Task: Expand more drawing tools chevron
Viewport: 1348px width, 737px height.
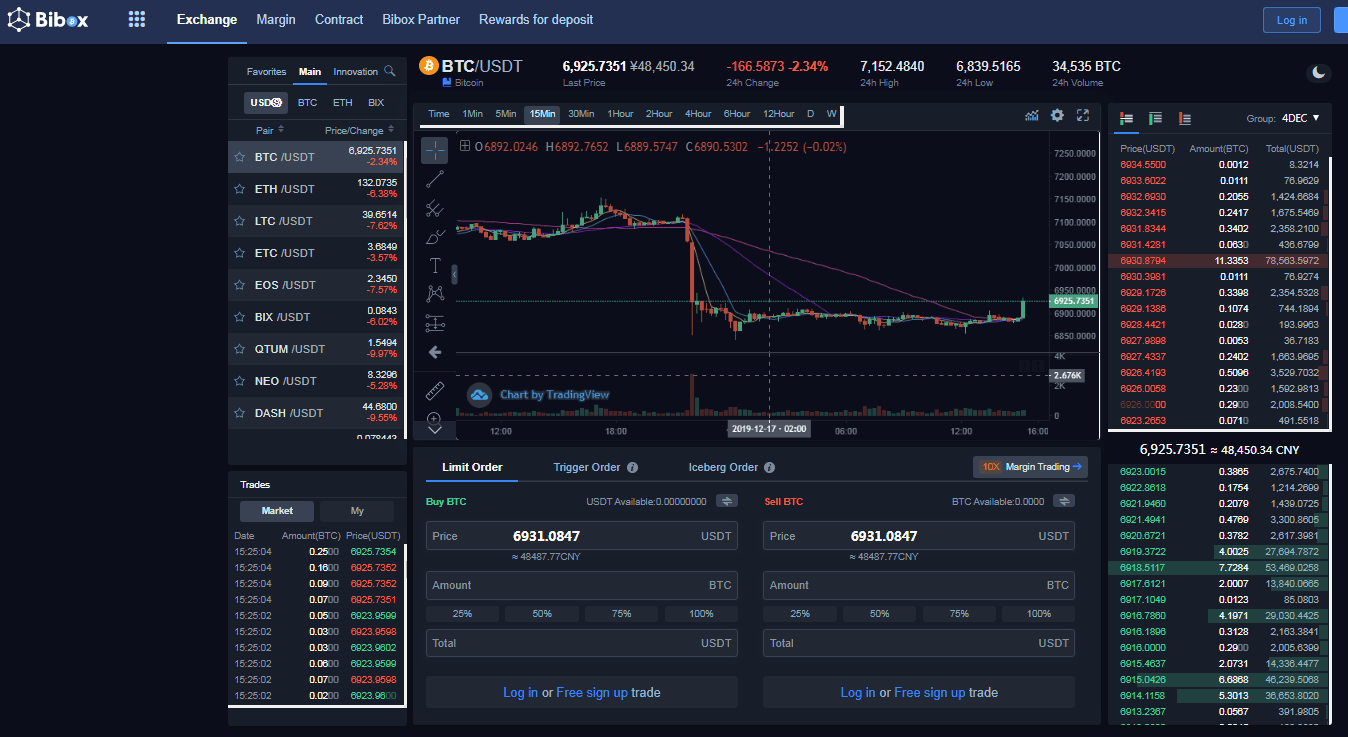Action: coord(435,429)
